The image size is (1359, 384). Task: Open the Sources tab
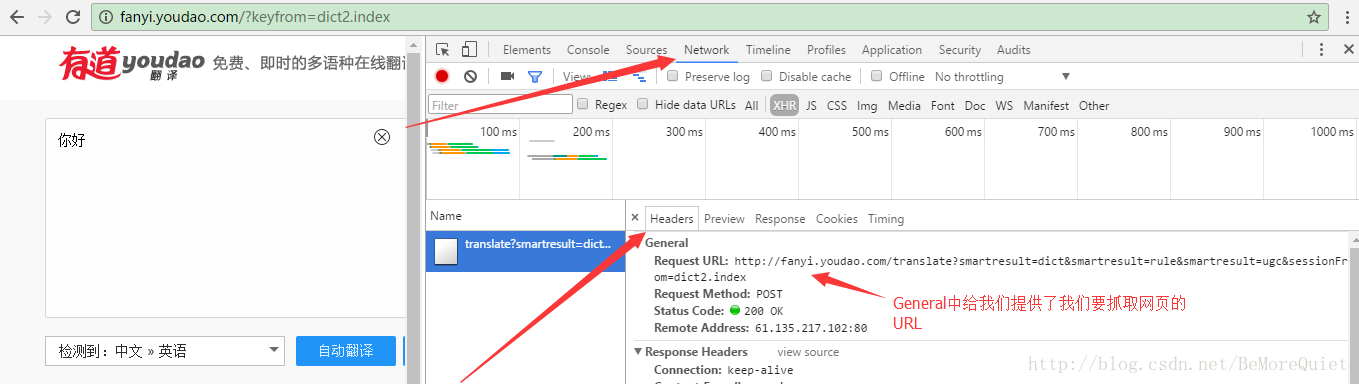pyautogui.click(x=646, y=50)
